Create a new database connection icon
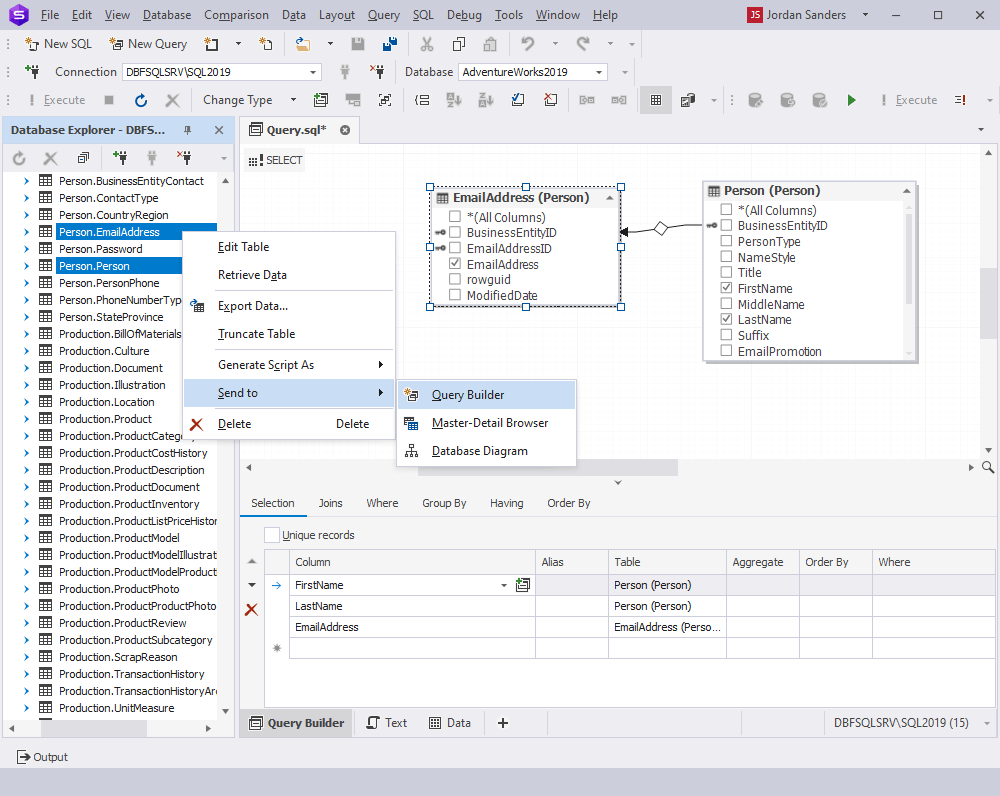This screenshot has height=796, width=1000. pos(120,157)
